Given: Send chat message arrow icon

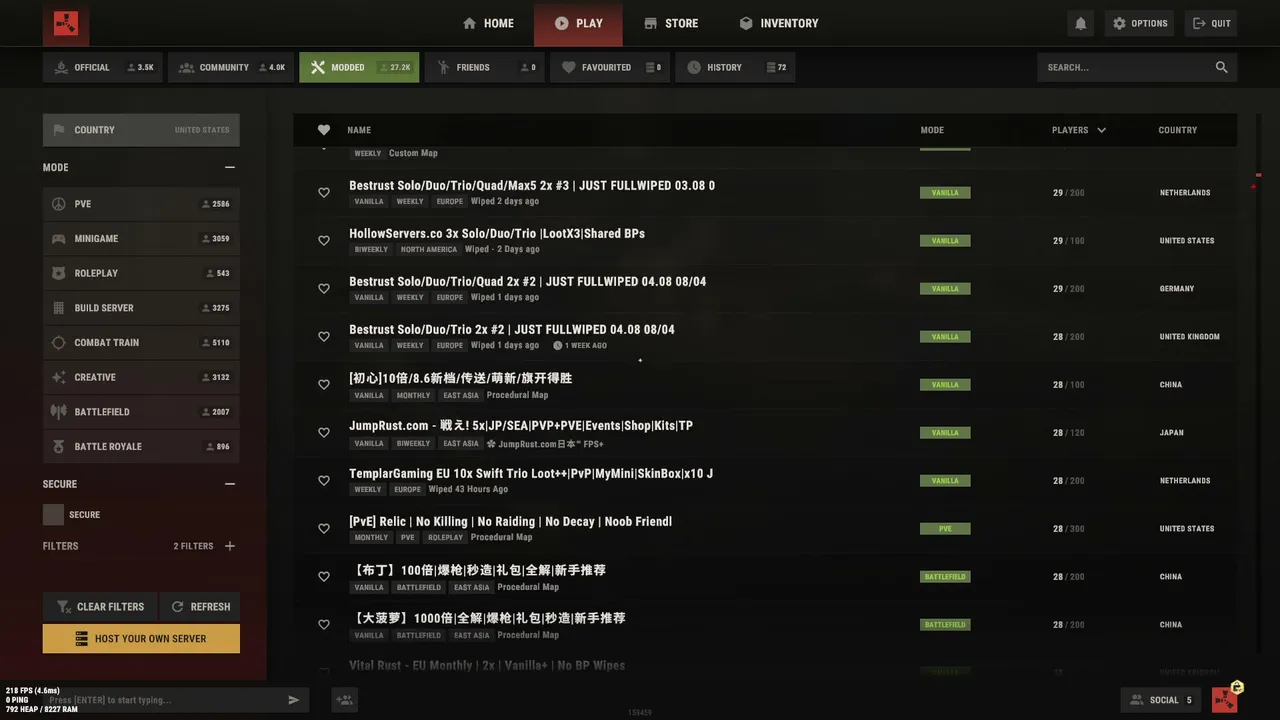Looking at the screenshot, I should (294, 700).
